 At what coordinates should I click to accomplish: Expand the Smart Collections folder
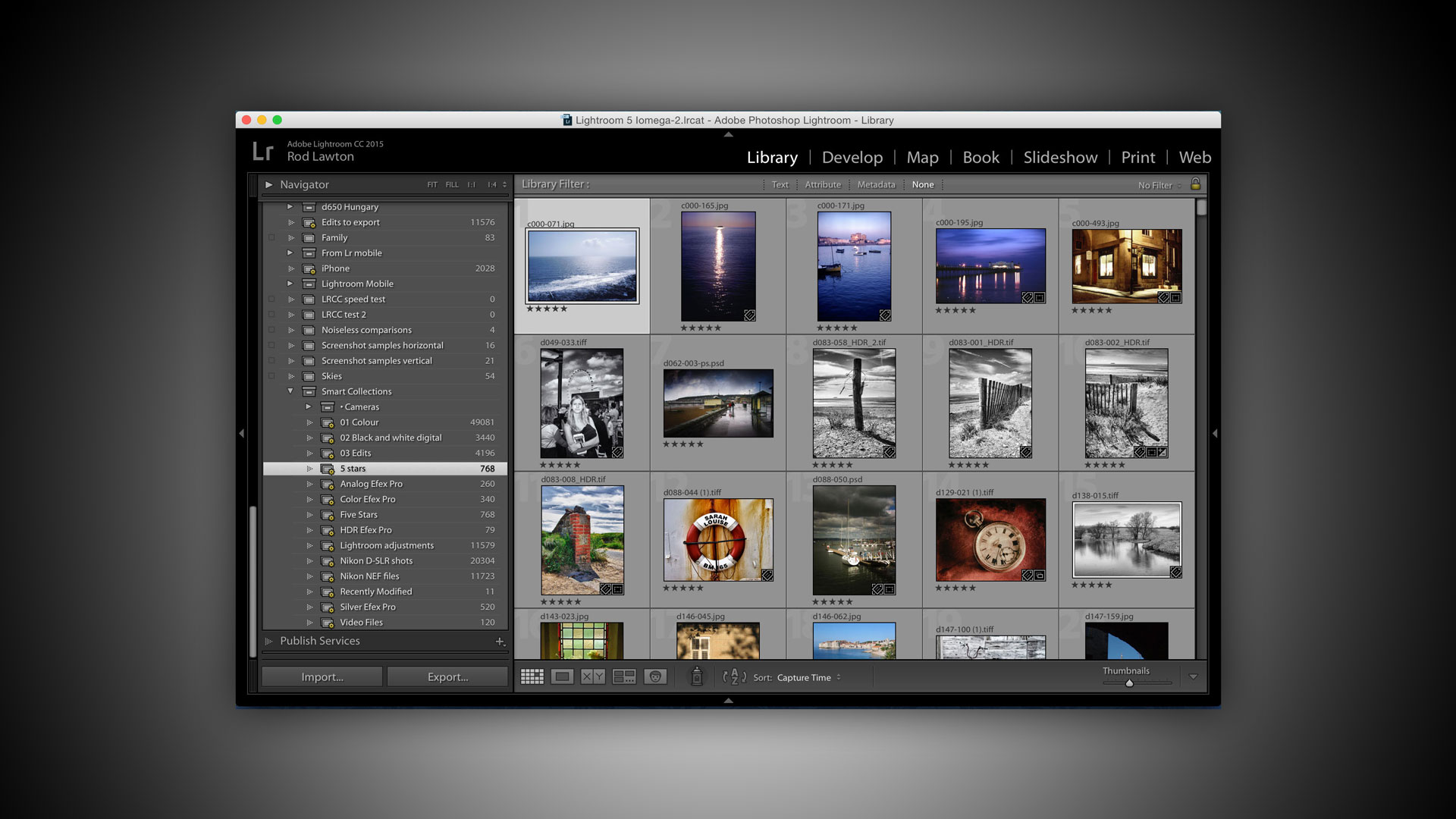289,391
